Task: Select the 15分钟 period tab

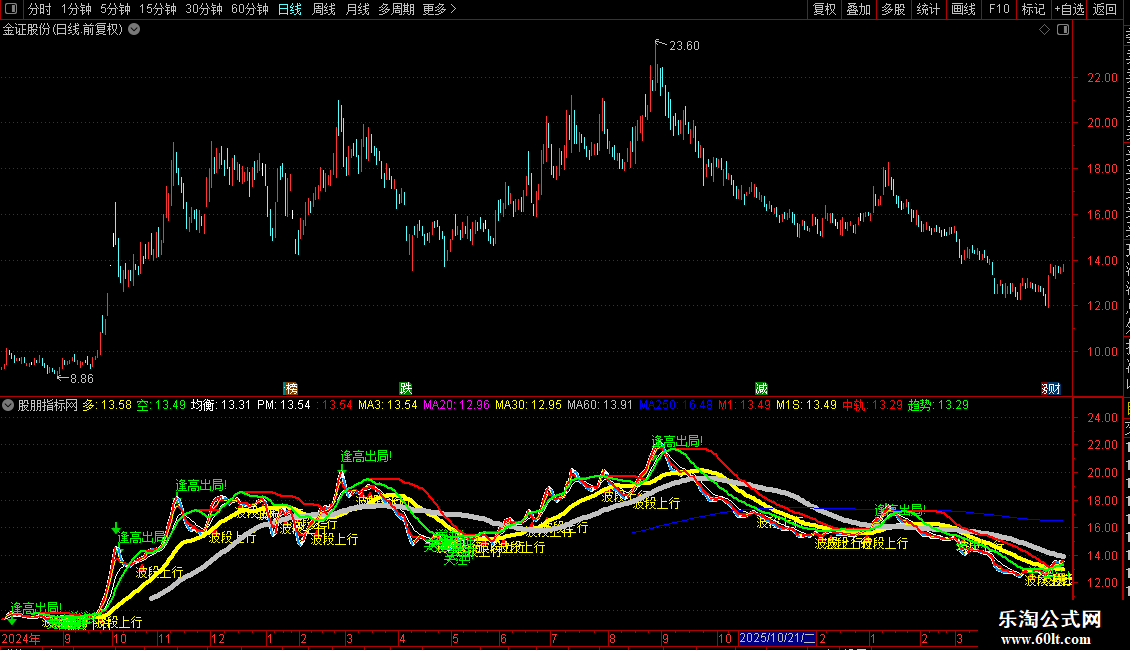Action: click(158, 9)
